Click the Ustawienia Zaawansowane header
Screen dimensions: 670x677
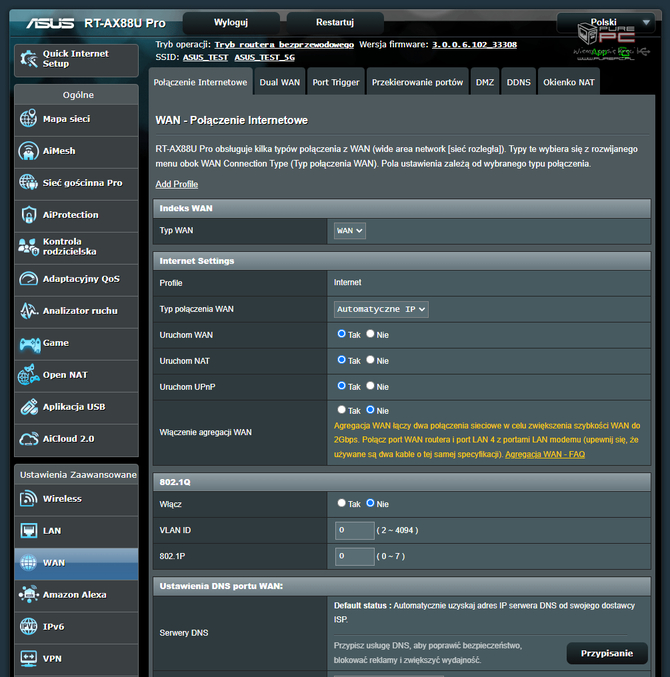76,475
